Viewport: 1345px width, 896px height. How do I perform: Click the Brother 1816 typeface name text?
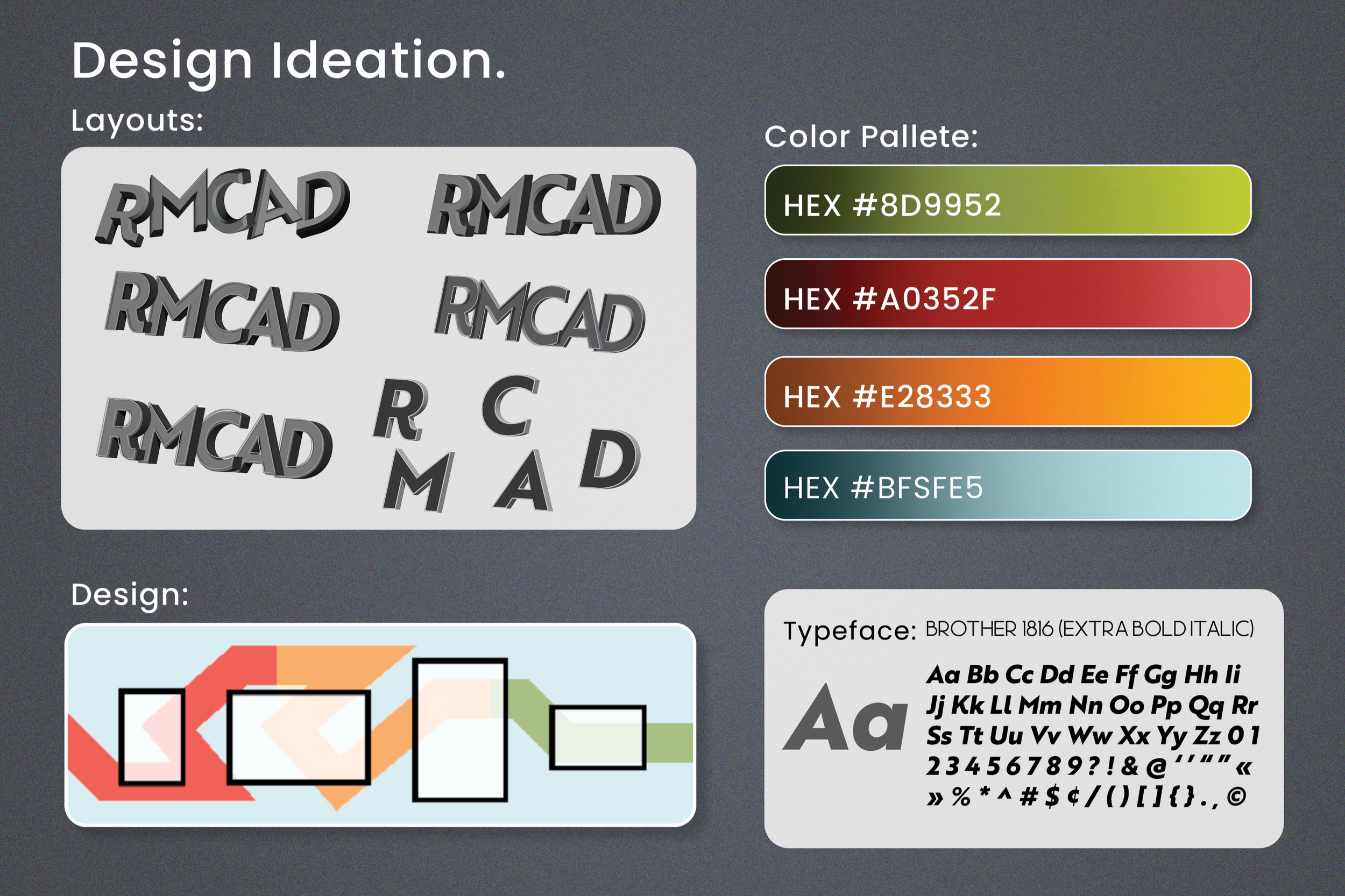coord(1089,629)
